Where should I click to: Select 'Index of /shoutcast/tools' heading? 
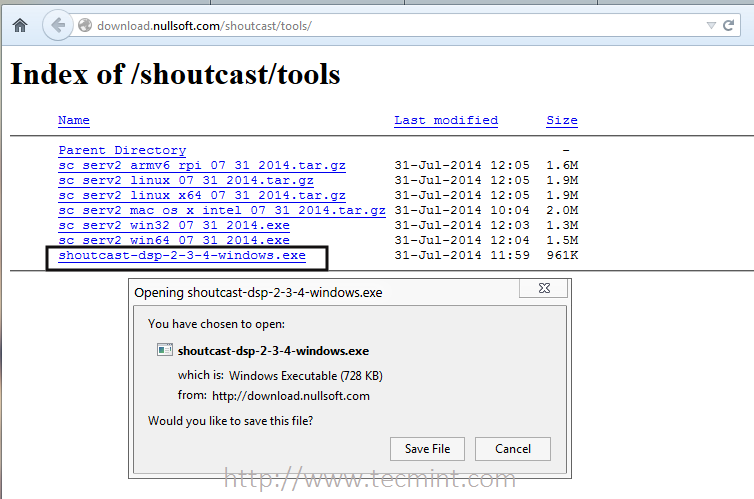[x=175, y=75]
